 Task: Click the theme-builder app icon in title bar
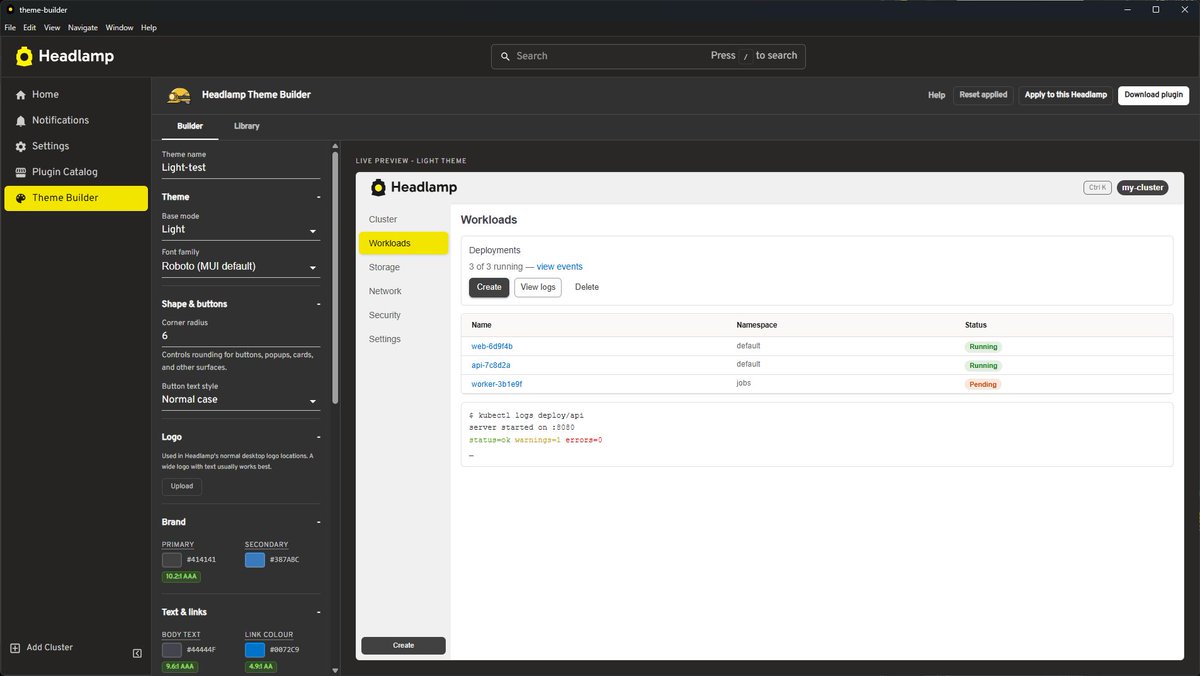(x=10, y=9)
